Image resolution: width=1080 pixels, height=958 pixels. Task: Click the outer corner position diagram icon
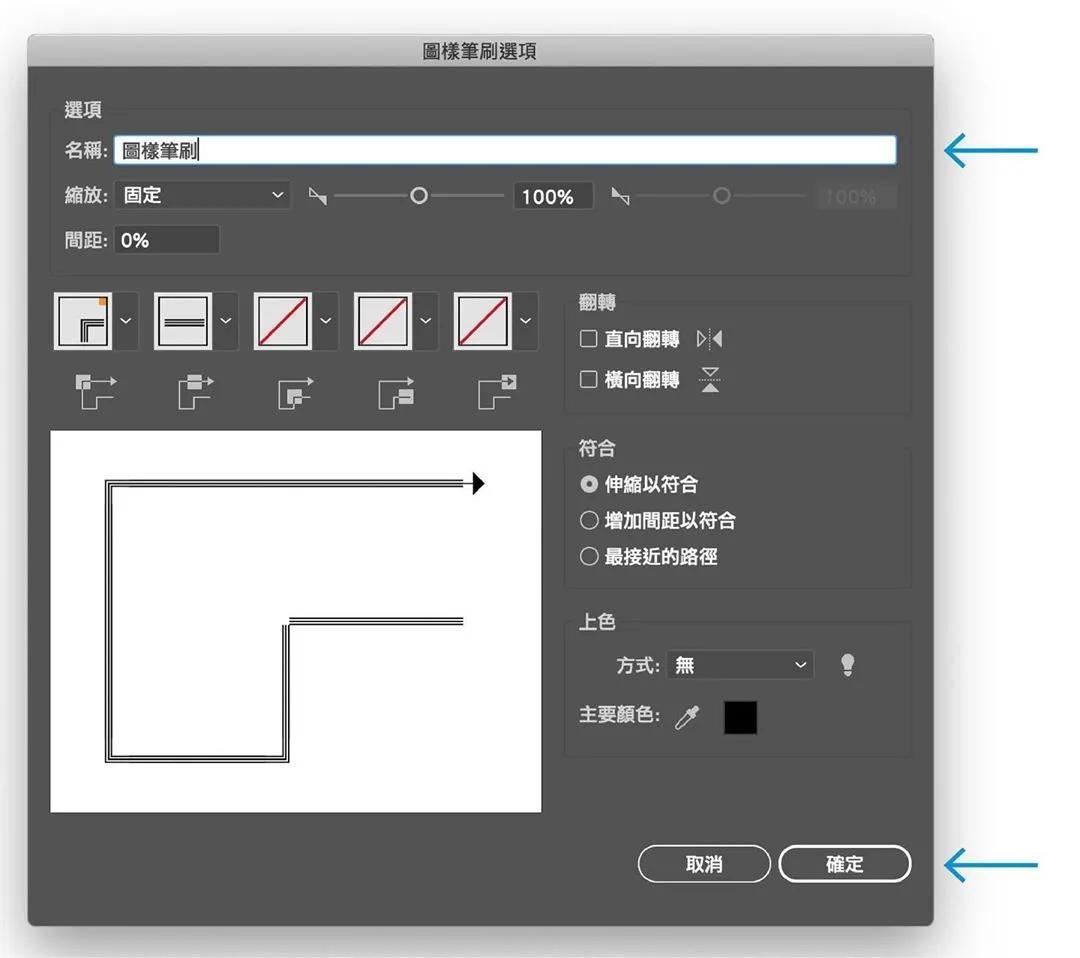pos(95,392)
